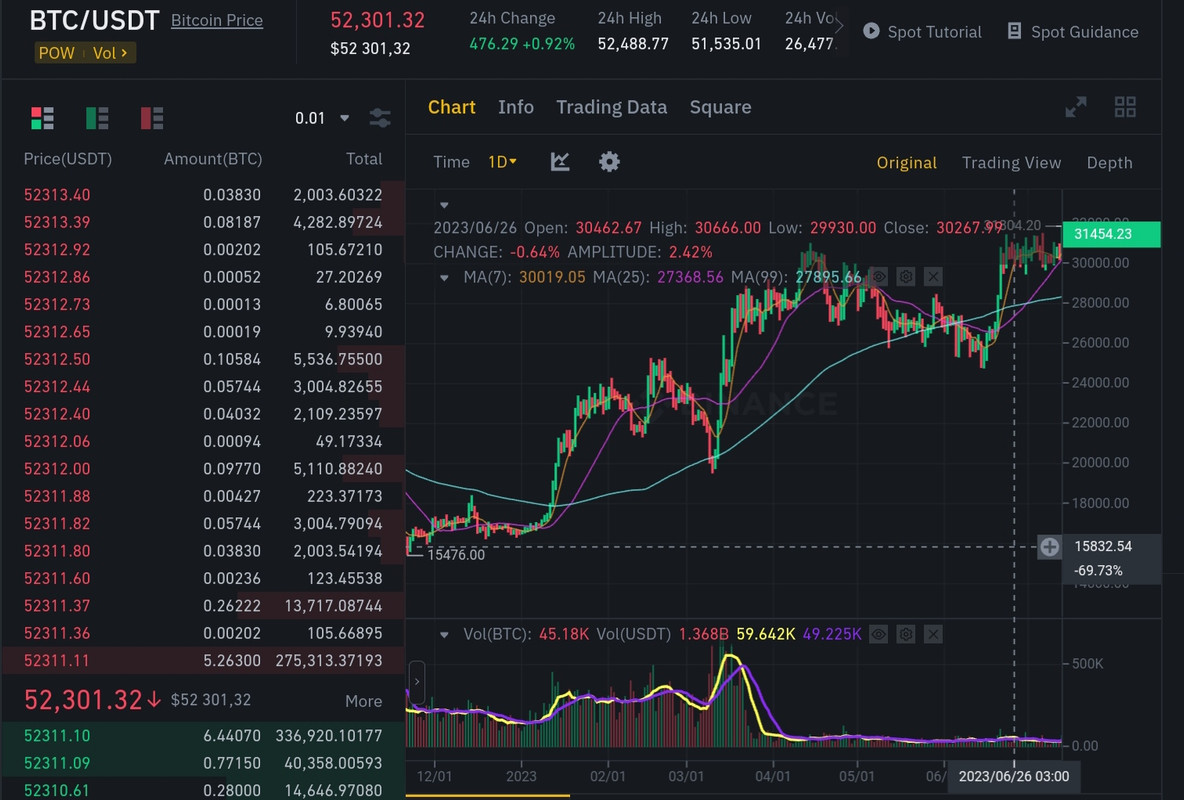This screenshot has height=800, width=1184.
Task: Open the Square tab
Action: pos(720,107)
